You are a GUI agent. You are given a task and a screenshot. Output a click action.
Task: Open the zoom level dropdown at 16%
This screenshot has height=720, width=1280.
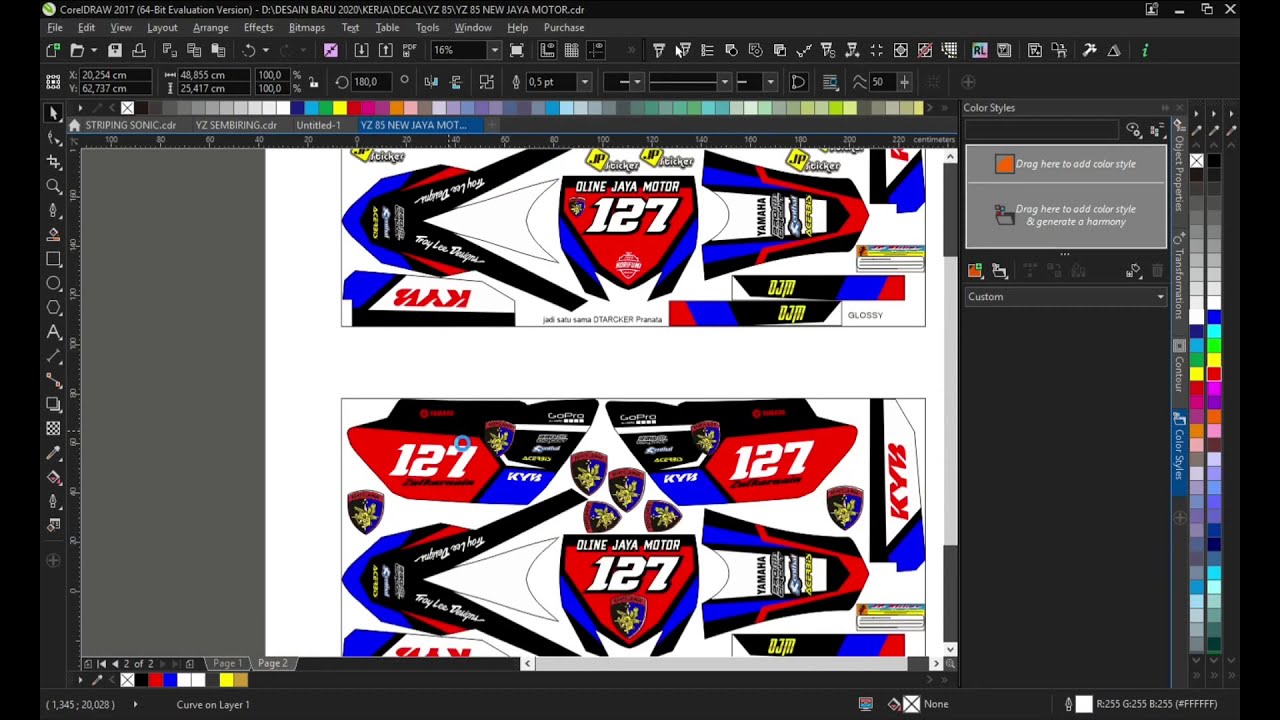point(494,50)
